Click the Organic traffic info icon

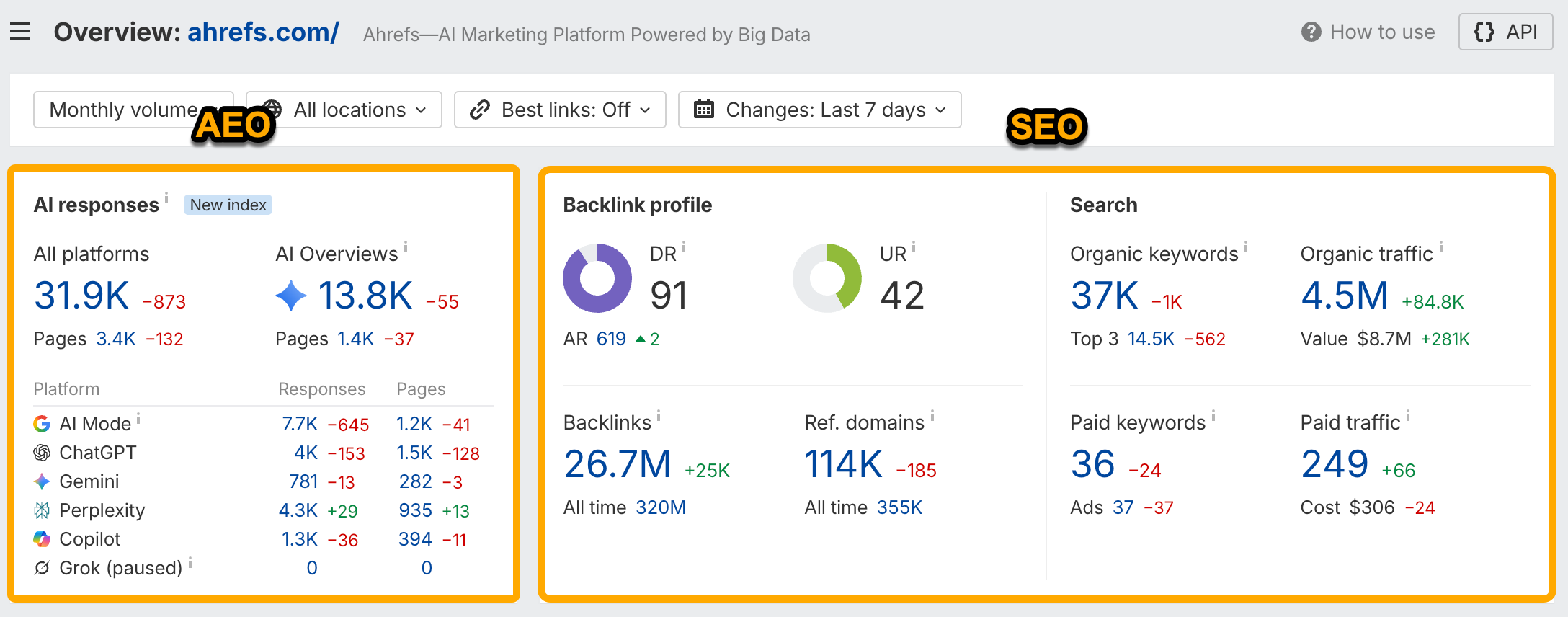(1441, 247)
